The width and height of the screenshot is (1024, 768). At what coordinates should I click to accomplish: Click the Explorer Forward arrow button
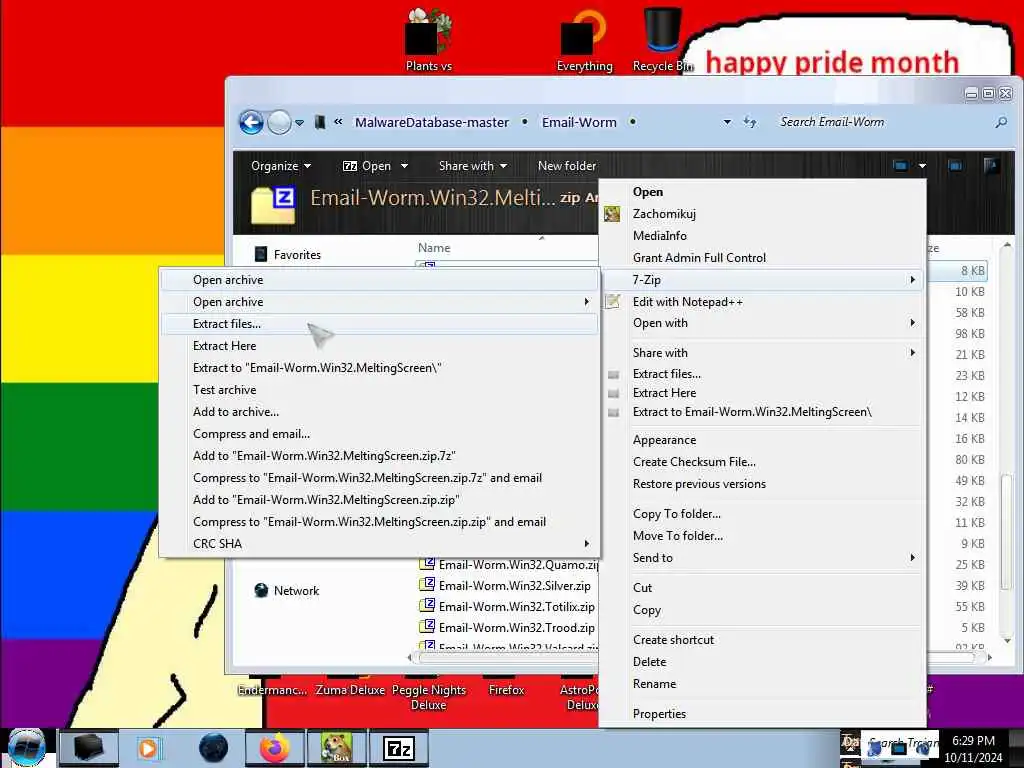[x=280, y=122]
